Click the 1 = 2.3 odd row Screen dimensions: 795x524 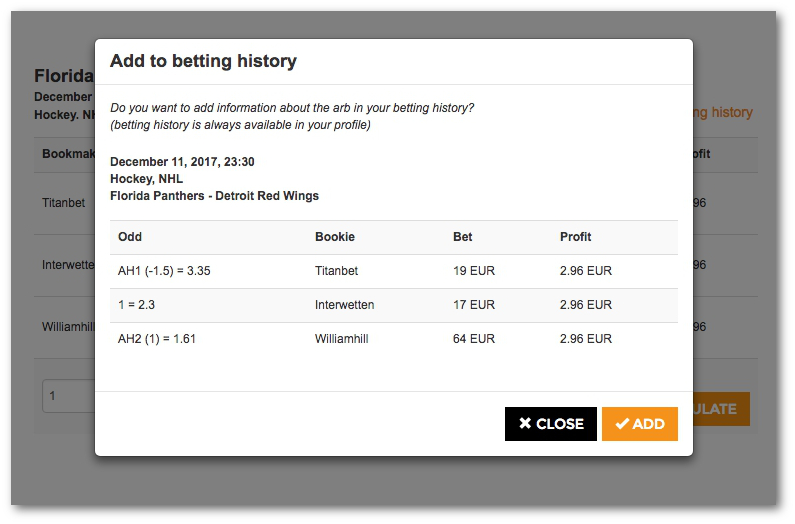tap(394, 305)
